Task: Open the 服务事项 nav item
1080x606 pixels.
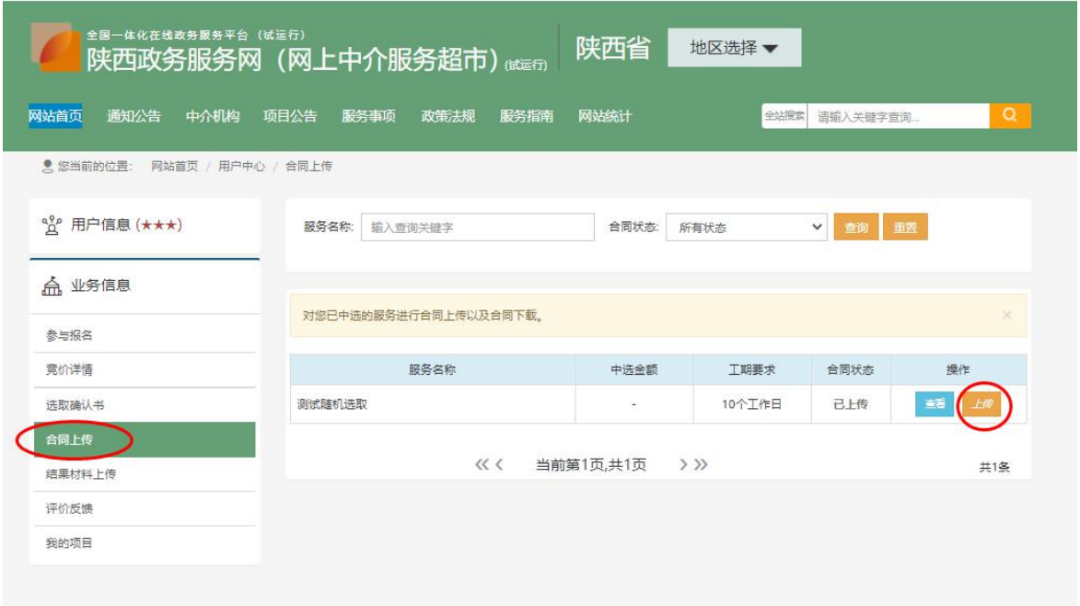Action: 368,116
